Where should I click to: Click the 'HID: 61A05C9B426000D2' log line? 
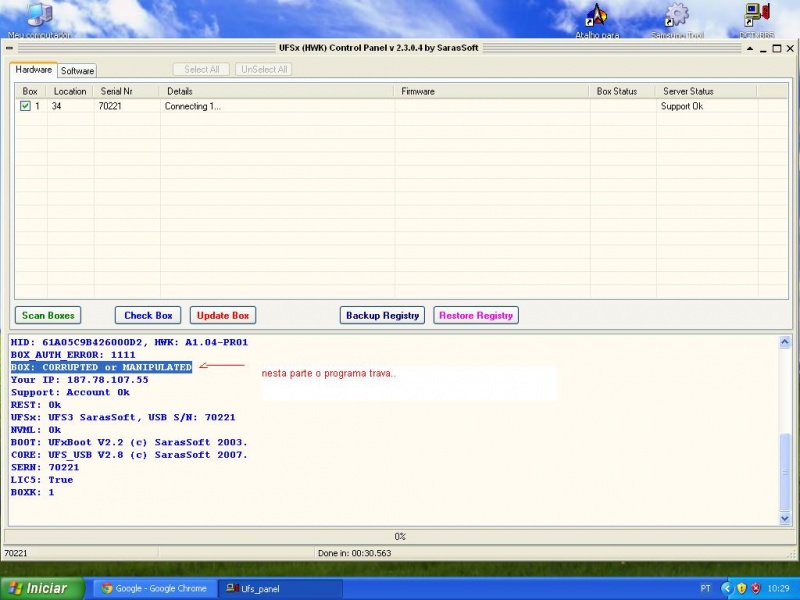point(129,342)
